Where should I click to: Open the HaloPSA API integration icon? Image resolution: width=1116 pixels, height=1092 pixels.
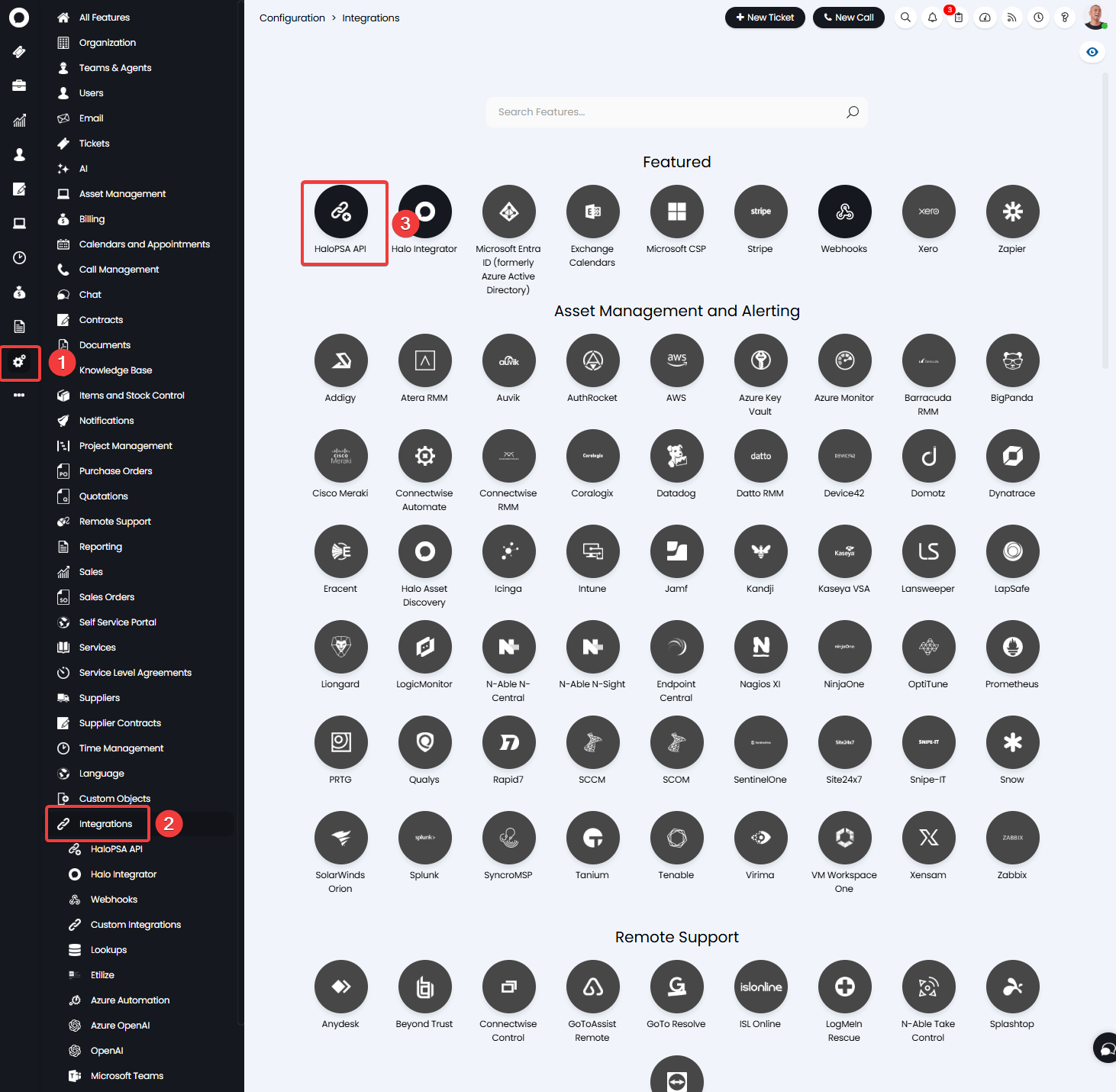(x=341, y=212)
